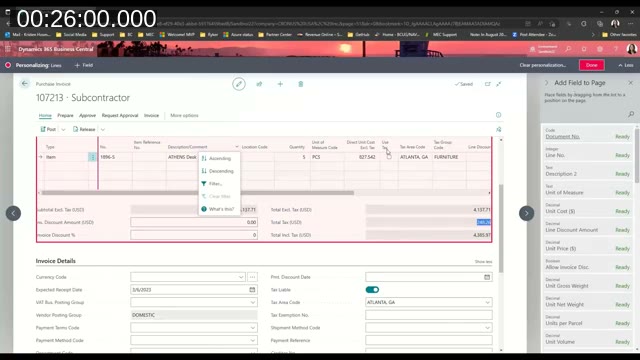This screenshot has width=640, height=360.
Task: Collapse header with Less chevron
Action: click(x=626, y=65)
